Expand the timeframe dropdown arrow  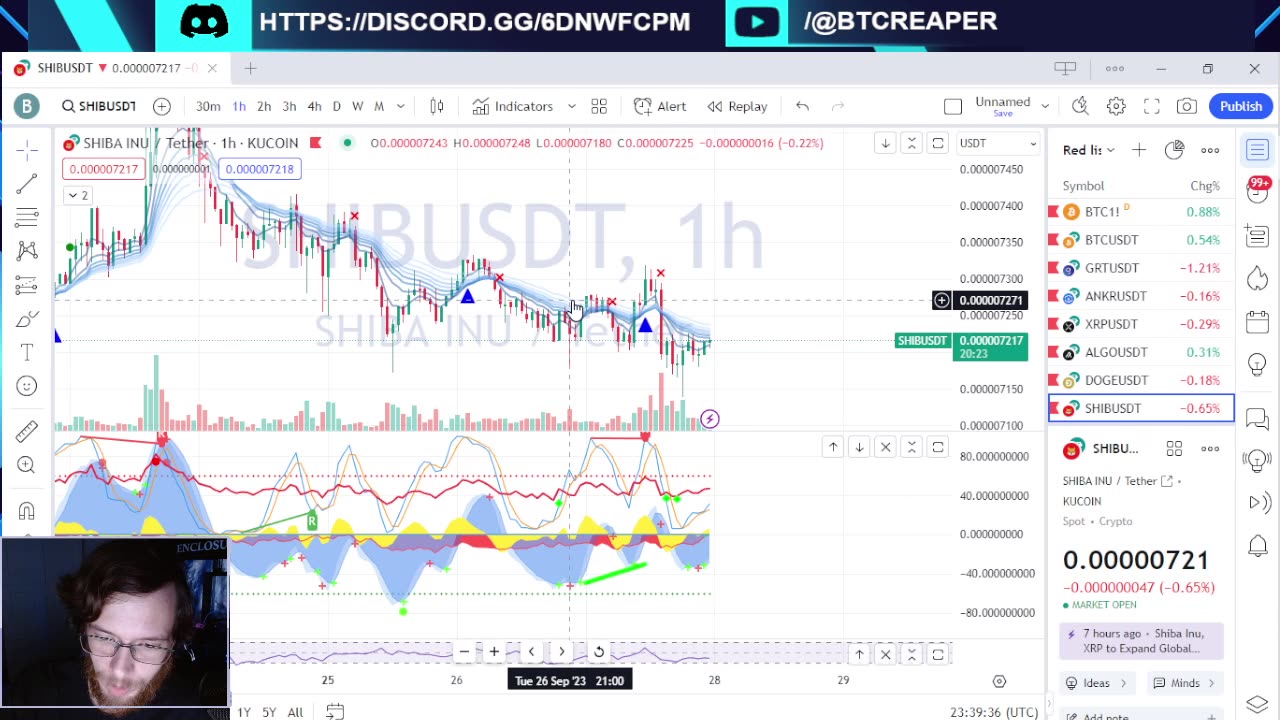tap(400, 106)
